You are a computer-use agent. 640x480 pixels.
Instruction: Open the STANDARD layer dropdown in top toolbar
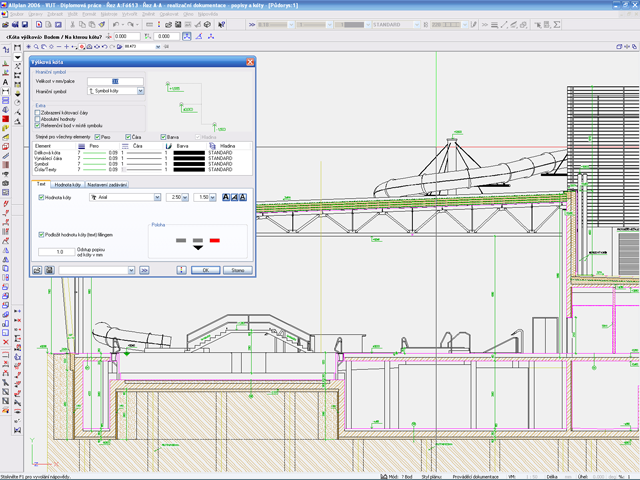416,24
